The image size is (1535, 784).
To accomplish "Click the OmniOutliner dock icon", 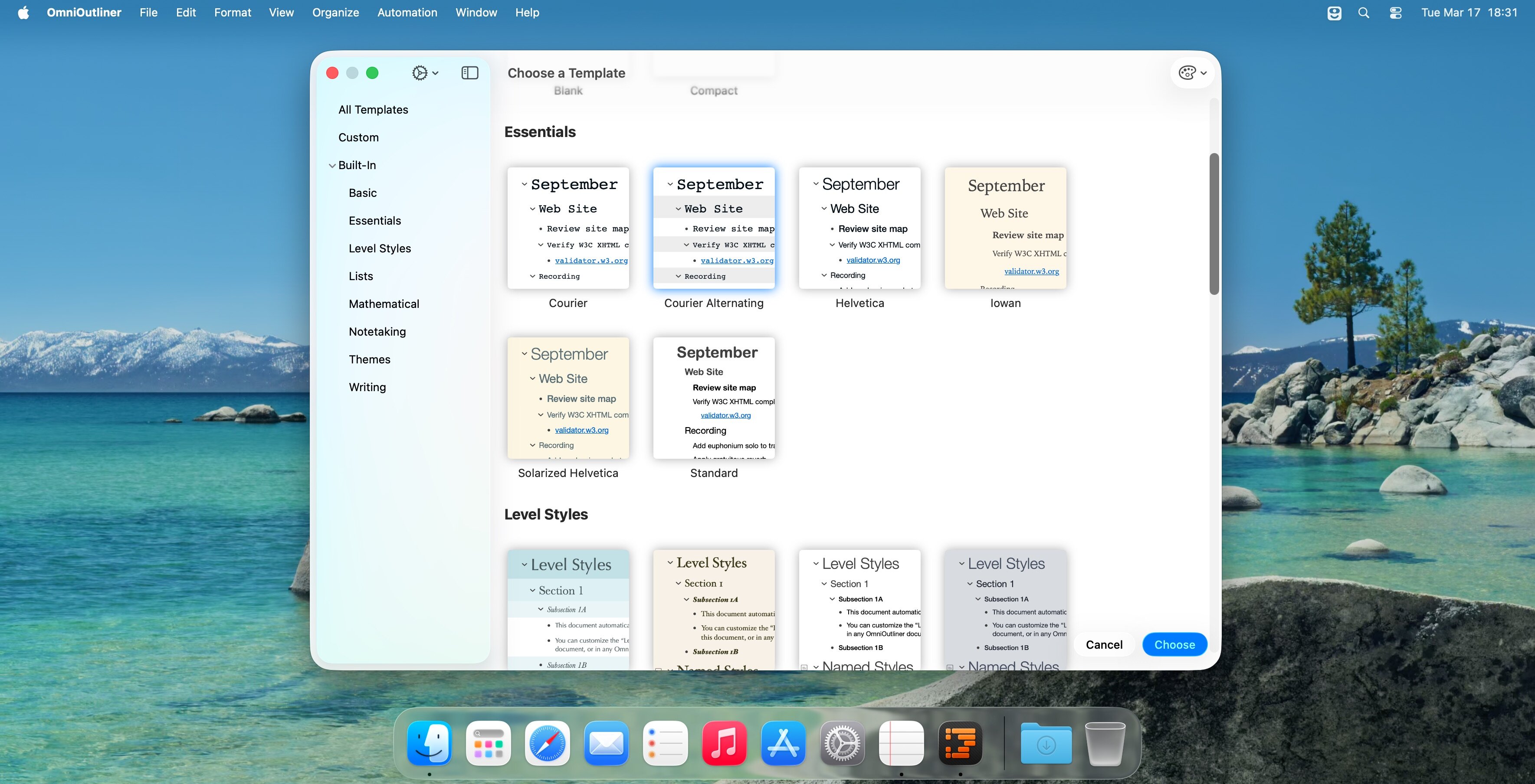I will click(x=960, y=743).
